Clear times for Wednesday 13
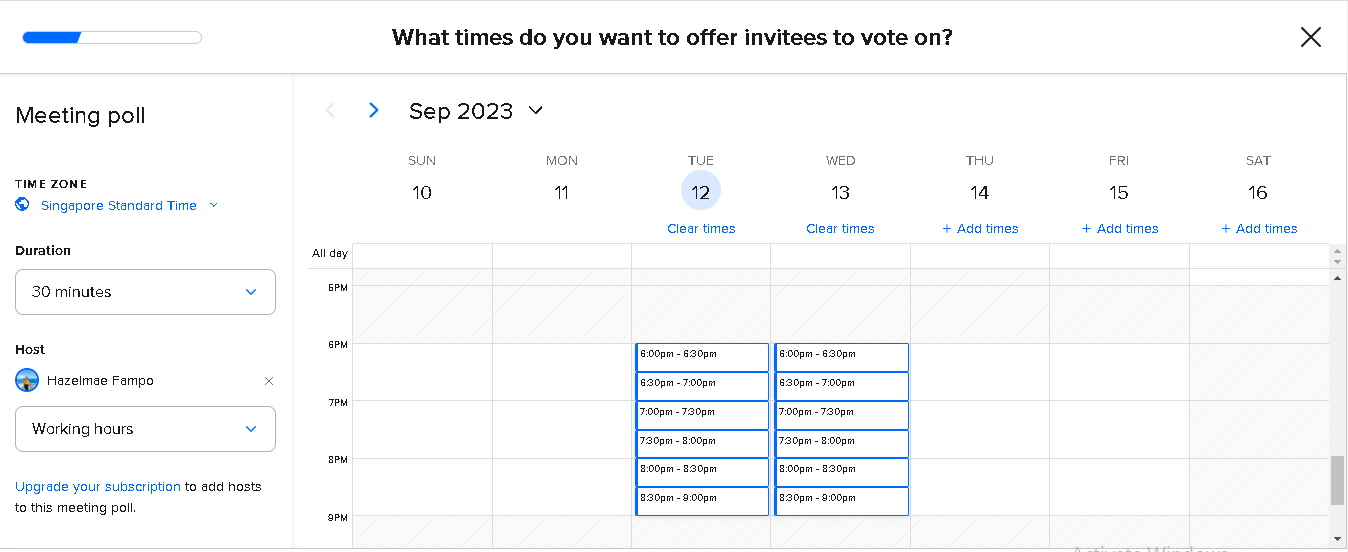This screenshot has width=1348, height=552. [x=840, y=229]
